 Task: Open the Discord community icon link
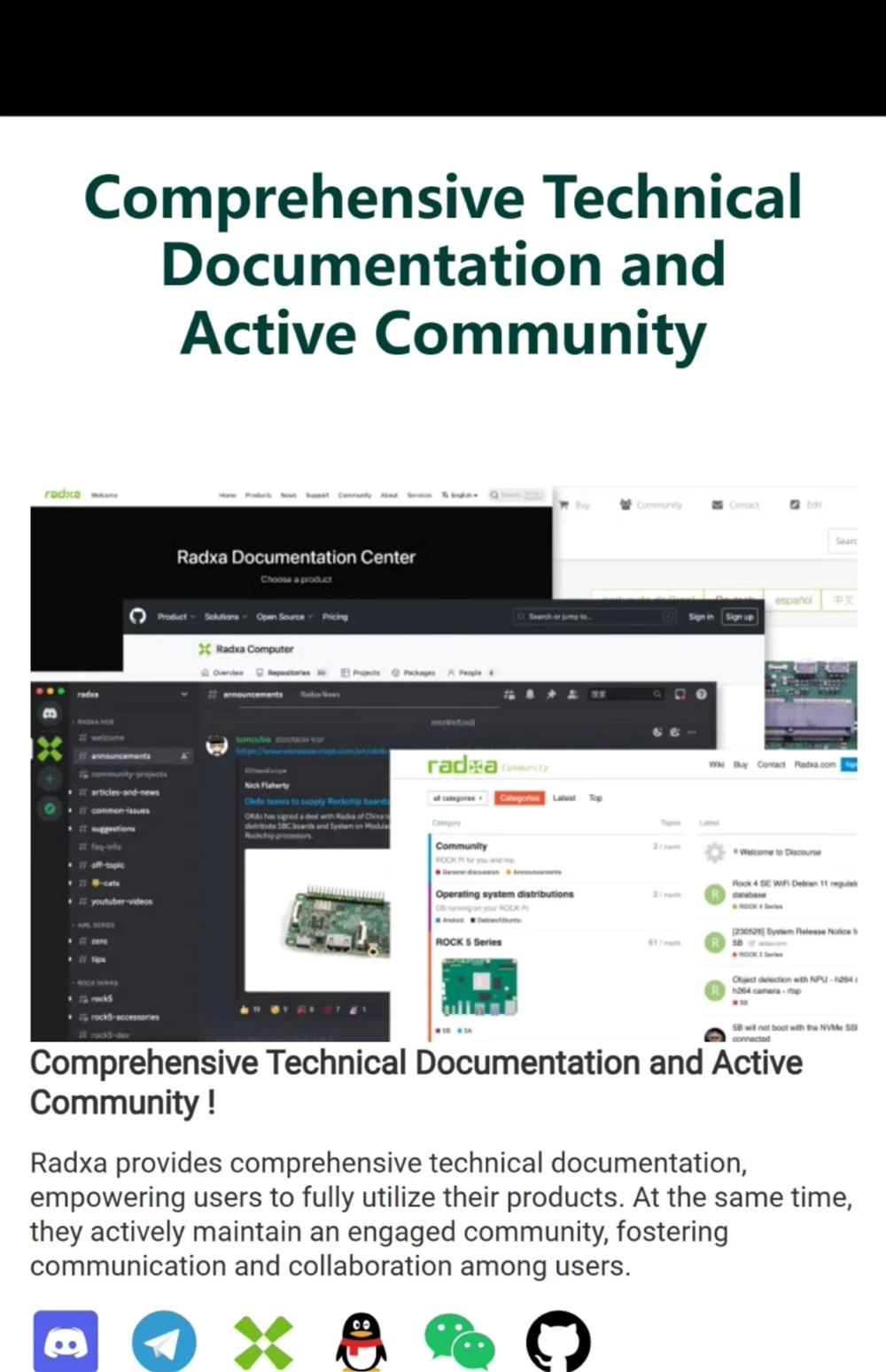tap(66, 1342)
